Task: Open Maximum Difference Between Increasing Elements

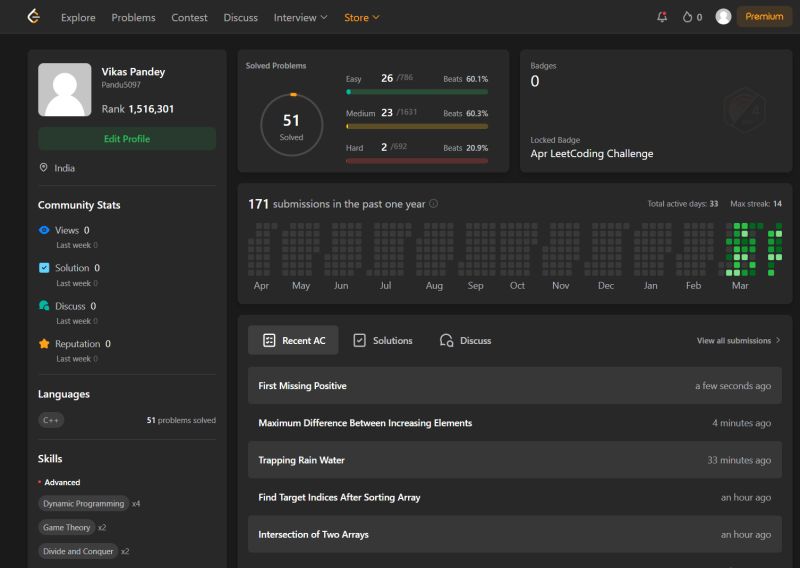Action: [x=515, y=423]
